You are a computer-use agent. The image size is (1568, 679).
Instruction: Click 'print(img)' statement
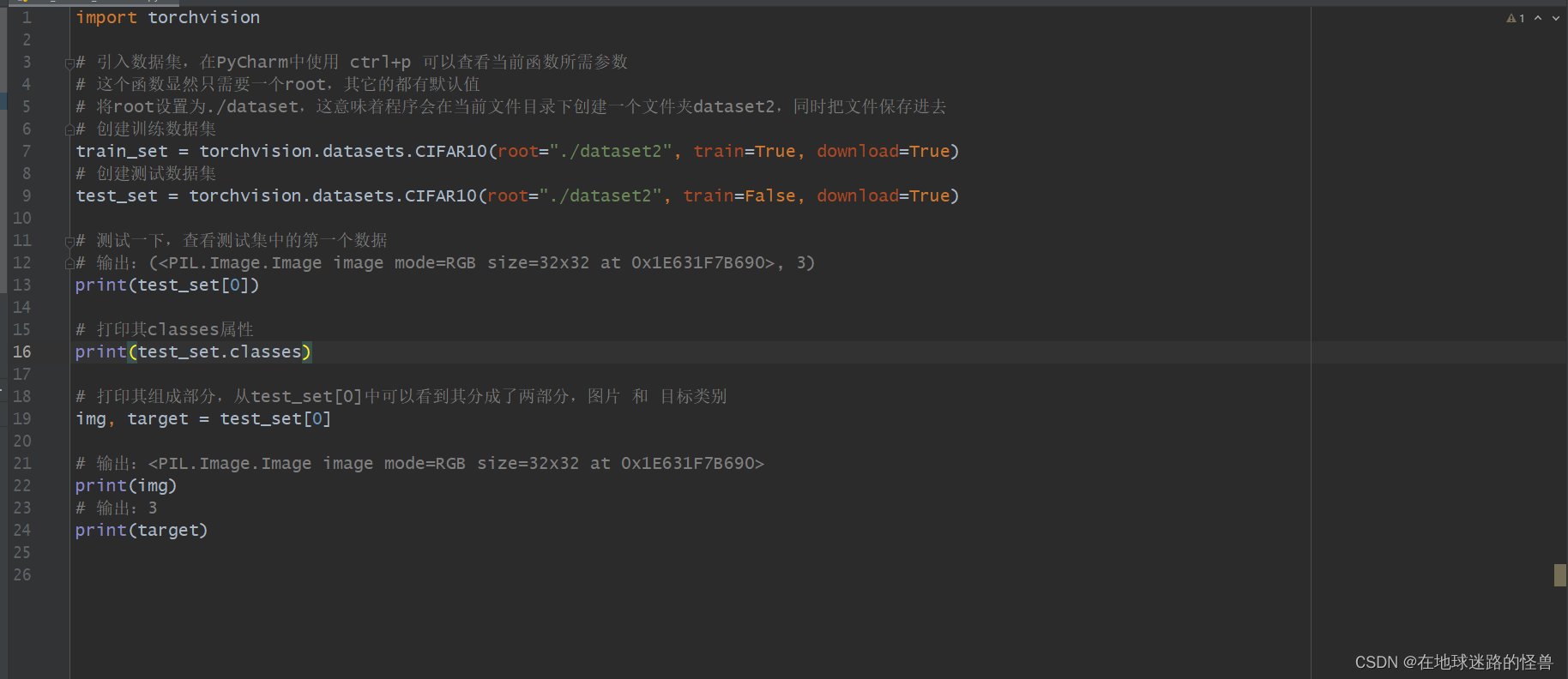[126, 485]
